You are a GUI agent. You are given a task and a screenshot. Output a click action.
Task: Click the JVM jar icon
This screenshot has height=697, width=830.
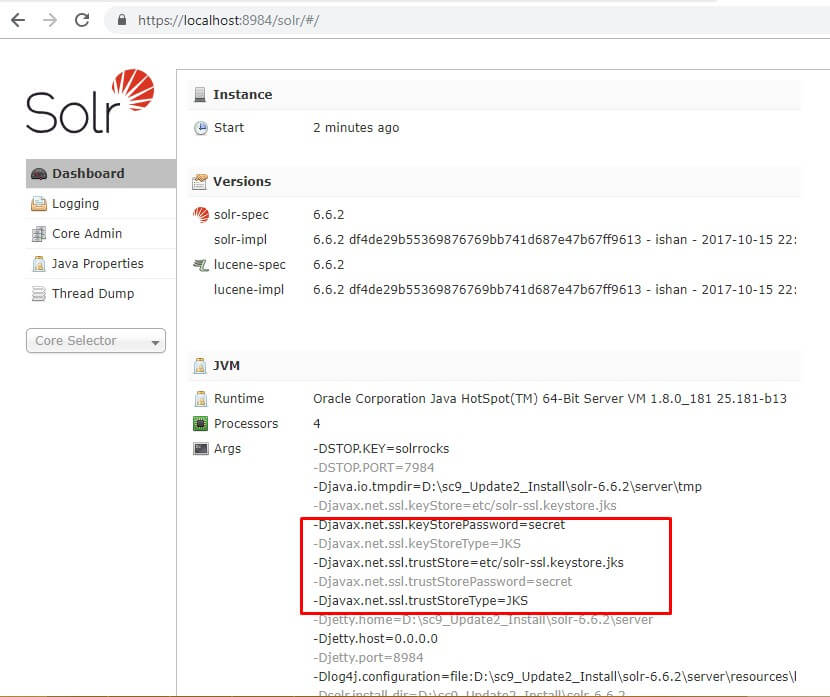(x=200, y=366)
